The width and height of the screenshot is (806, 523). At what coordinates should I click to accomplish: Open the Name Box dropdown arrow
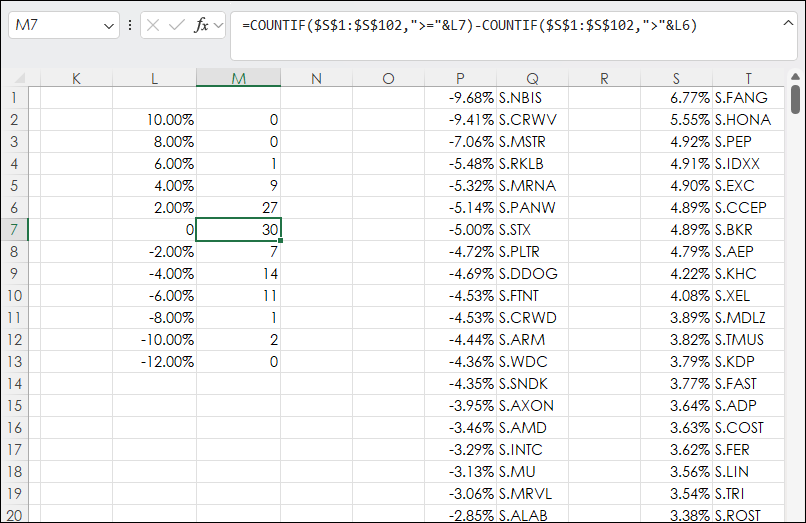[x=108, y=26]
